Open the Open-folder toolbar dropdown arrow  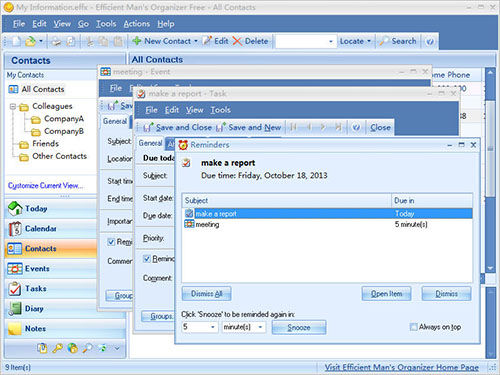pyautogui.click(x=41, y=41)
